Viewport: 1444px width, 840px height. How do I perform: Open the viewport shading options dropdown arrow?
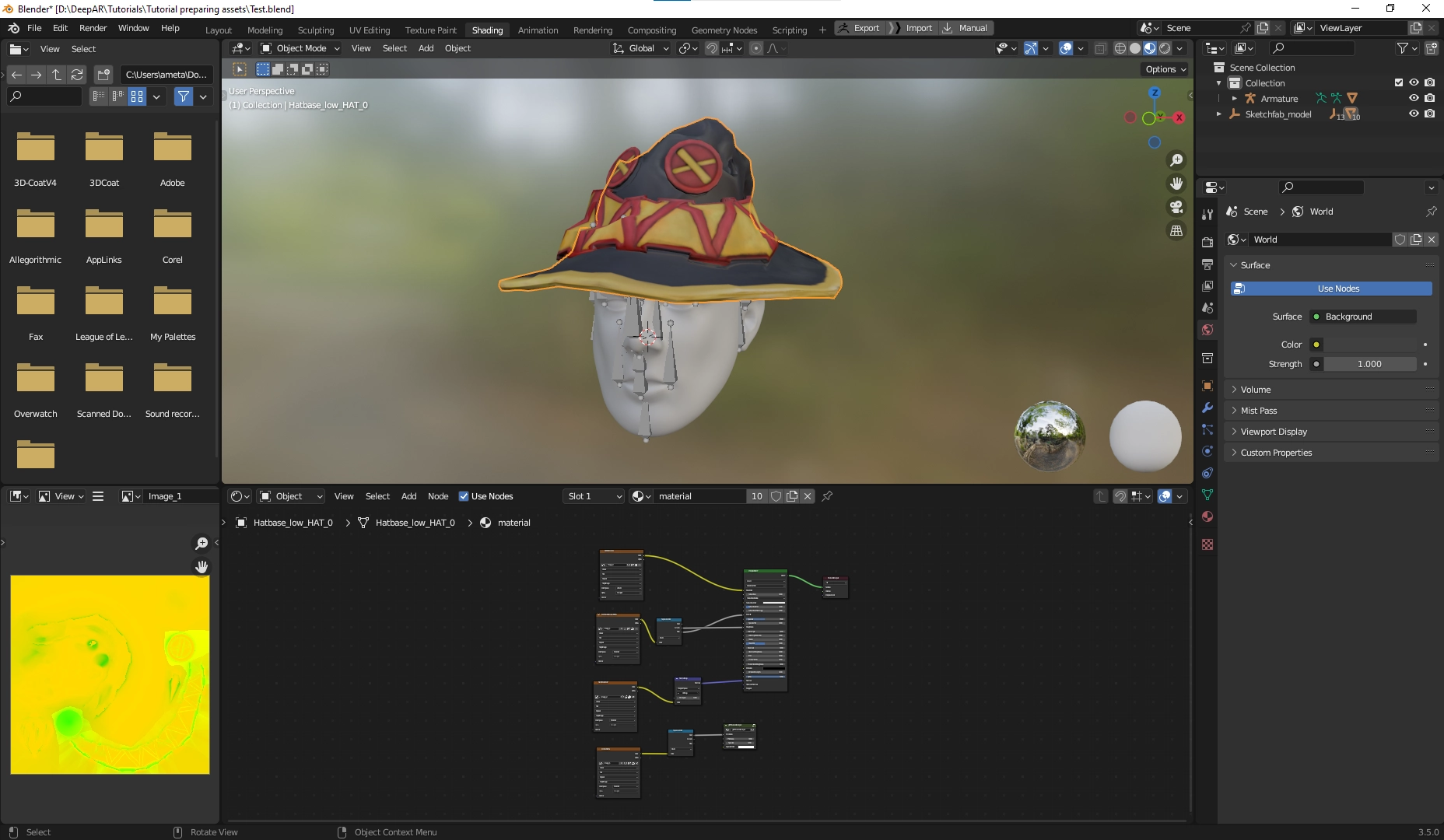tap(1180, 48)
